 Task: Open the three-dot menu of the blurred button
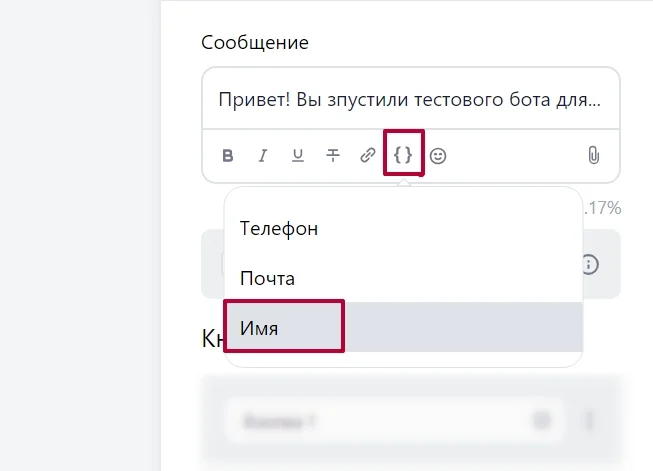tap(589, 421)
